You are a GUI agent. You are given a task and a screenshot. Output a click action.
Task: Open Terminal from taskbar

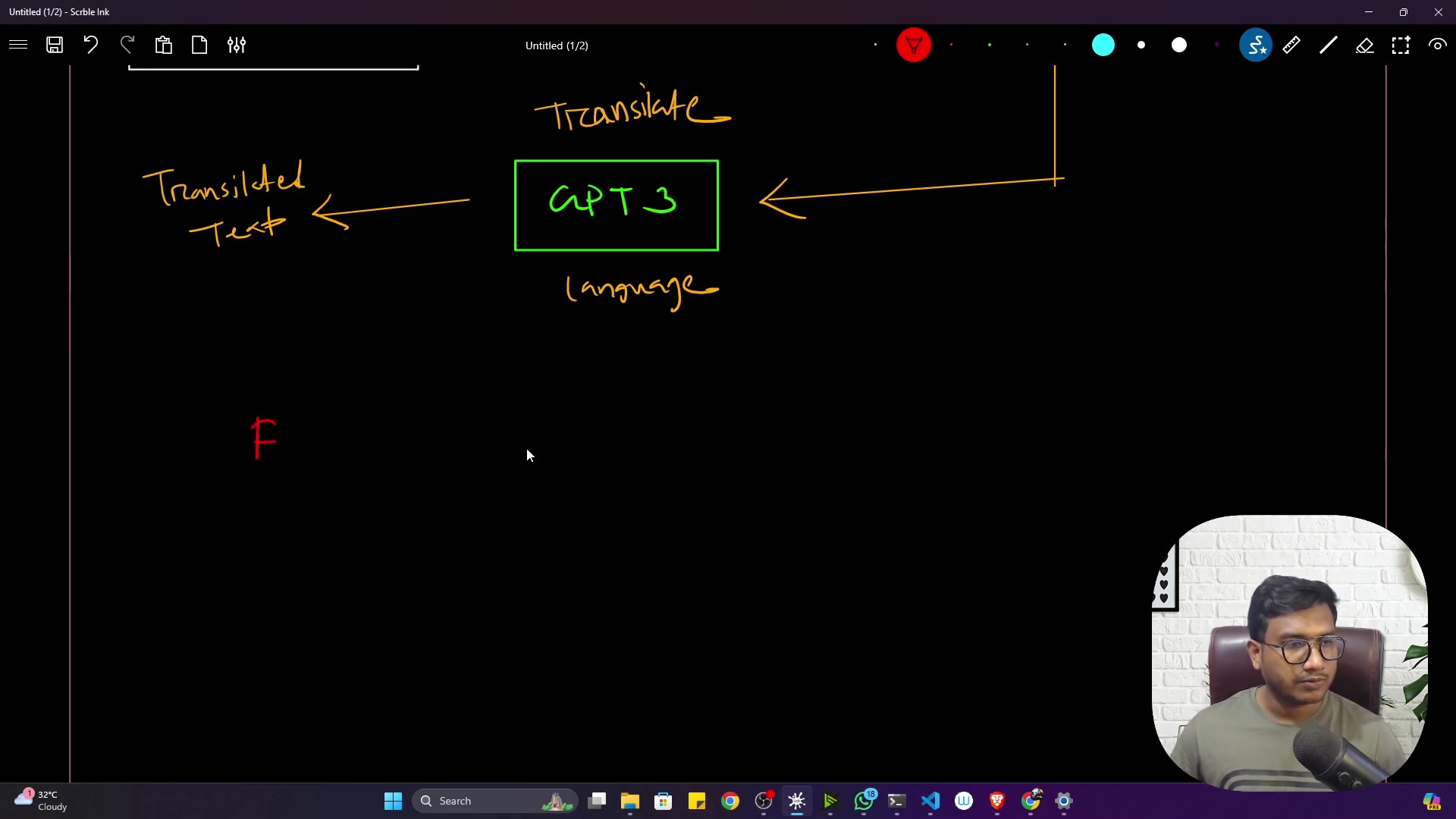(x=897, y=801)
